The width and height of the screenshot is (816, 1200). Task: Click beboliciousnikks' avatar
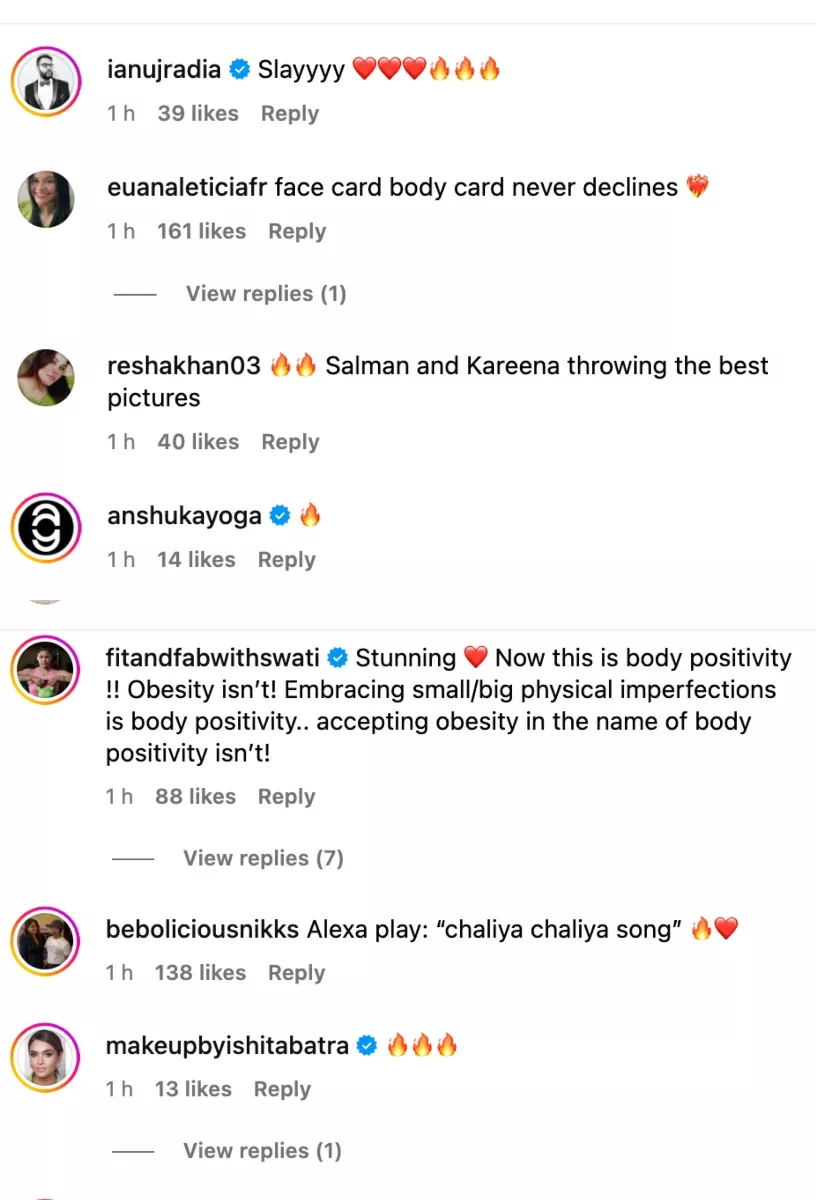click(x=46, y=941)
